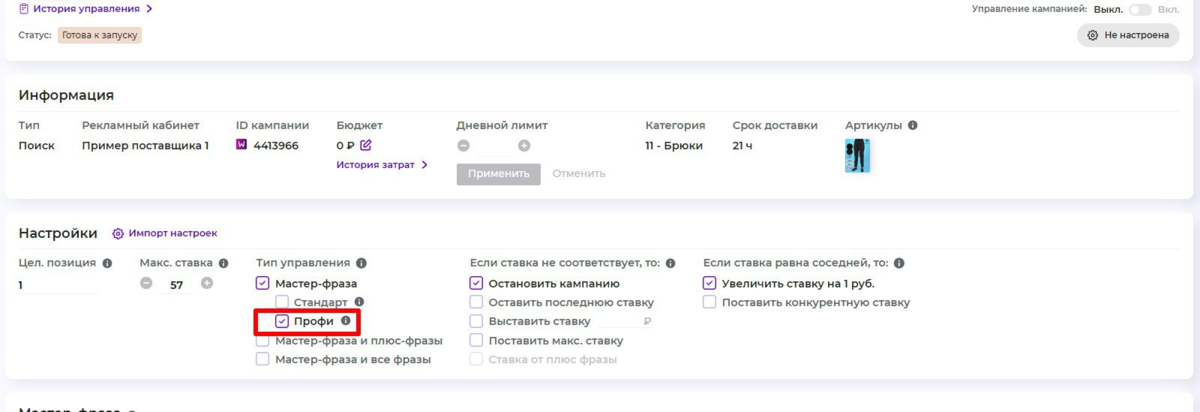
Task: Click the Поиск type value
Action: pos(37,145)
